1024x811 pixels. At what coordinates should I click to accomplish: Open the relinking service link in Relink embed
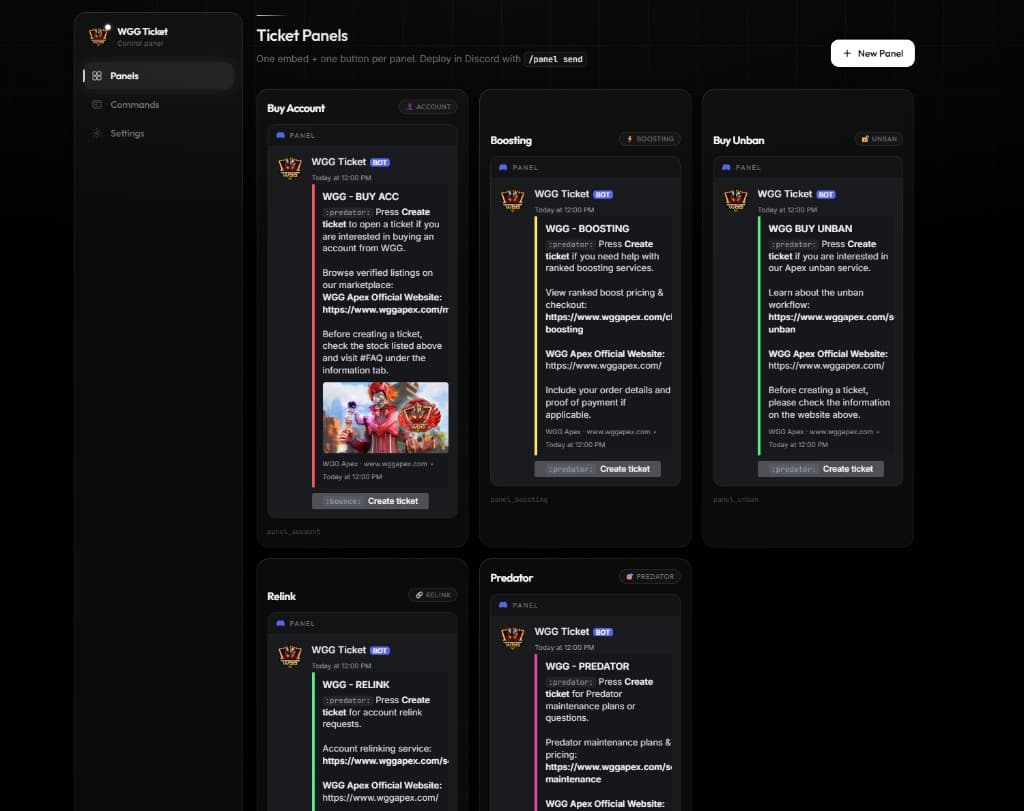click(x=385, y=761)
